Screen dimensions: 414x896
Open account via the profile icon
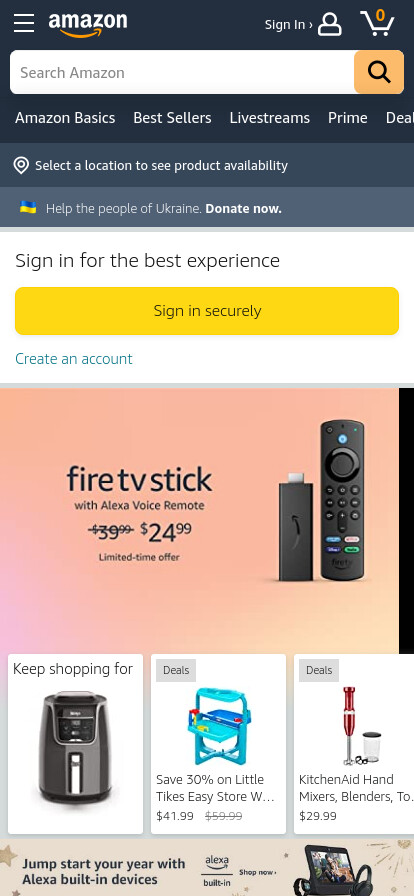click(x=329, y=25)
